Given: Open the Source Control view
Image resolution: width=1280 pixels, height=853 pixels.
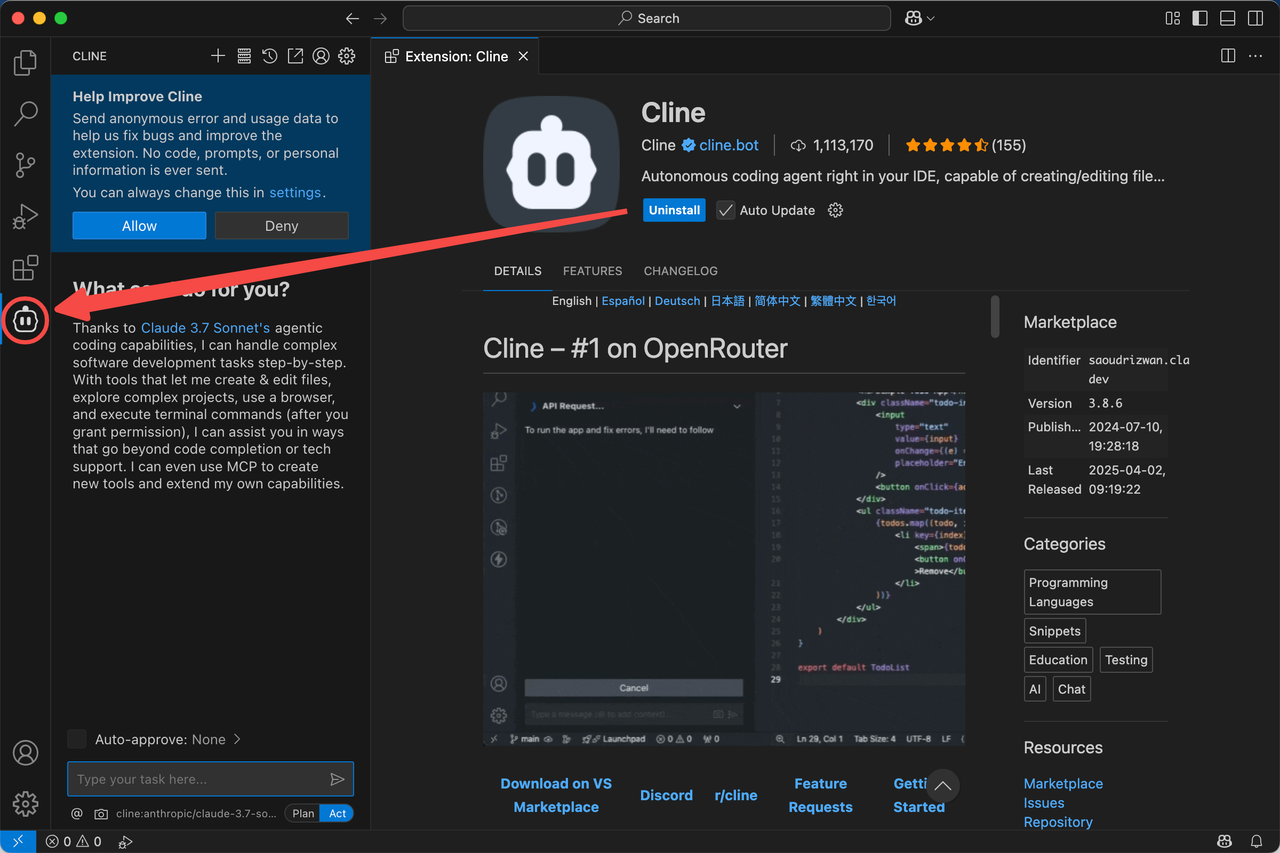Looking at the screenshot, I should [x=25, y=165].
